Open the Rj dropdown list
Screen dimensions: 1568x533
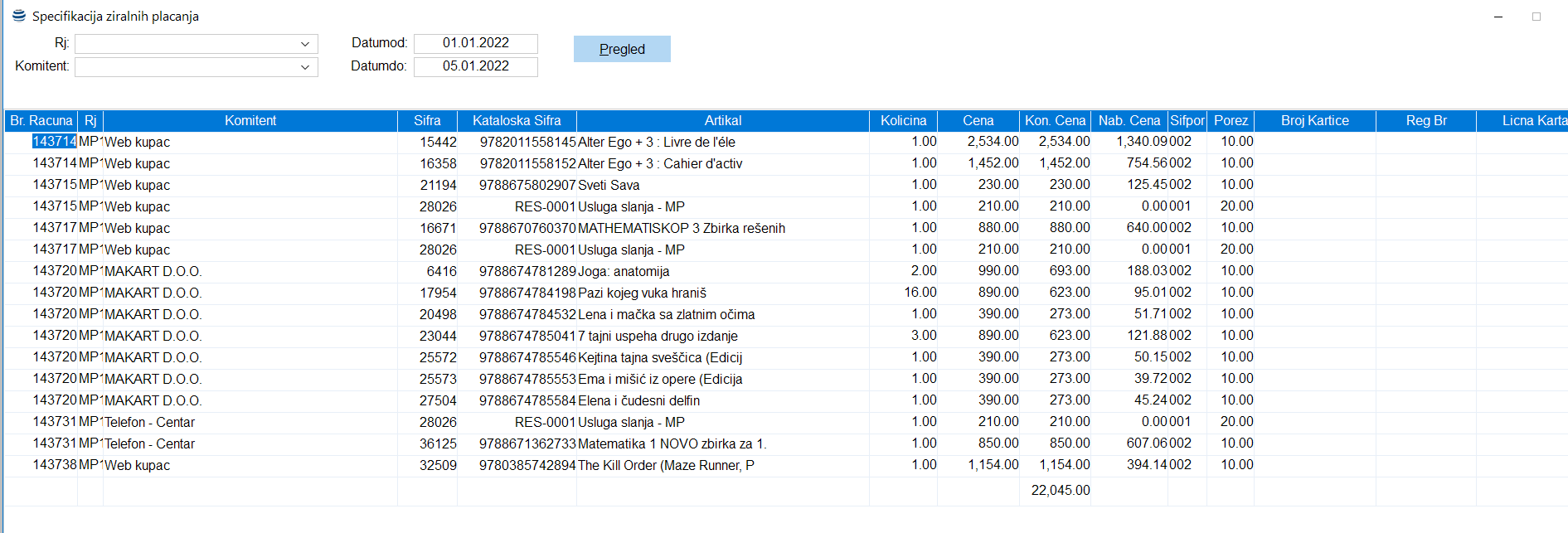[304, 44]
